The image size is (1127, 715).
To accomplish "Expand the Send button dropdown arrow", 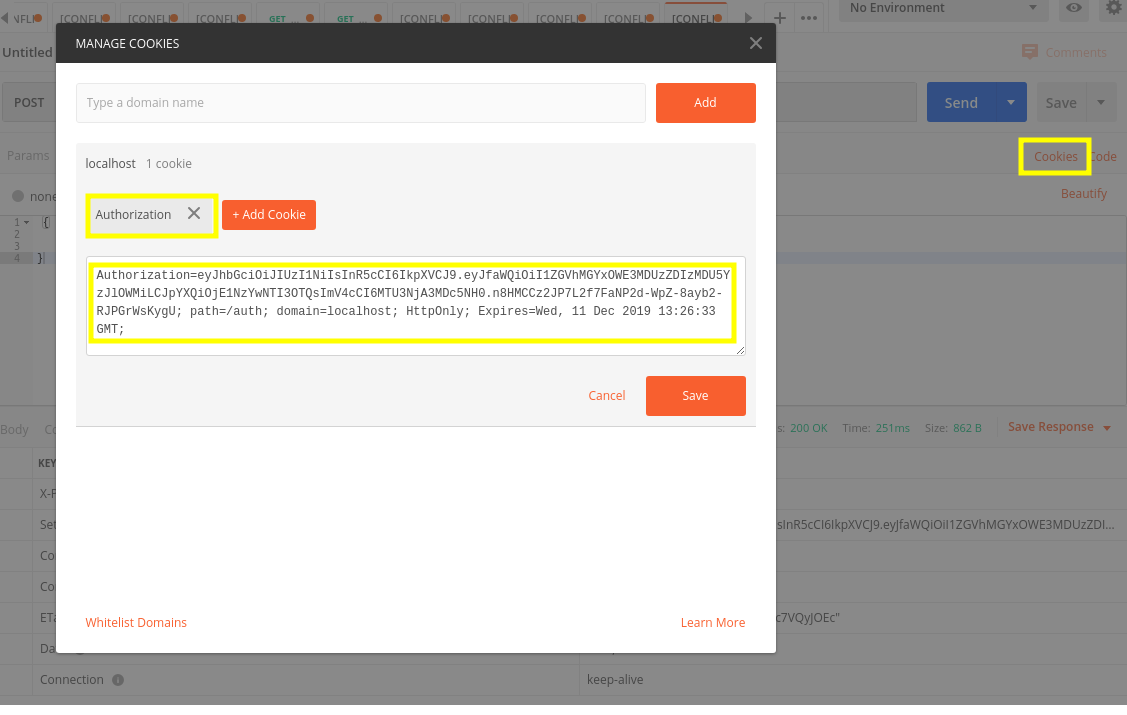I will [1011, 103].
